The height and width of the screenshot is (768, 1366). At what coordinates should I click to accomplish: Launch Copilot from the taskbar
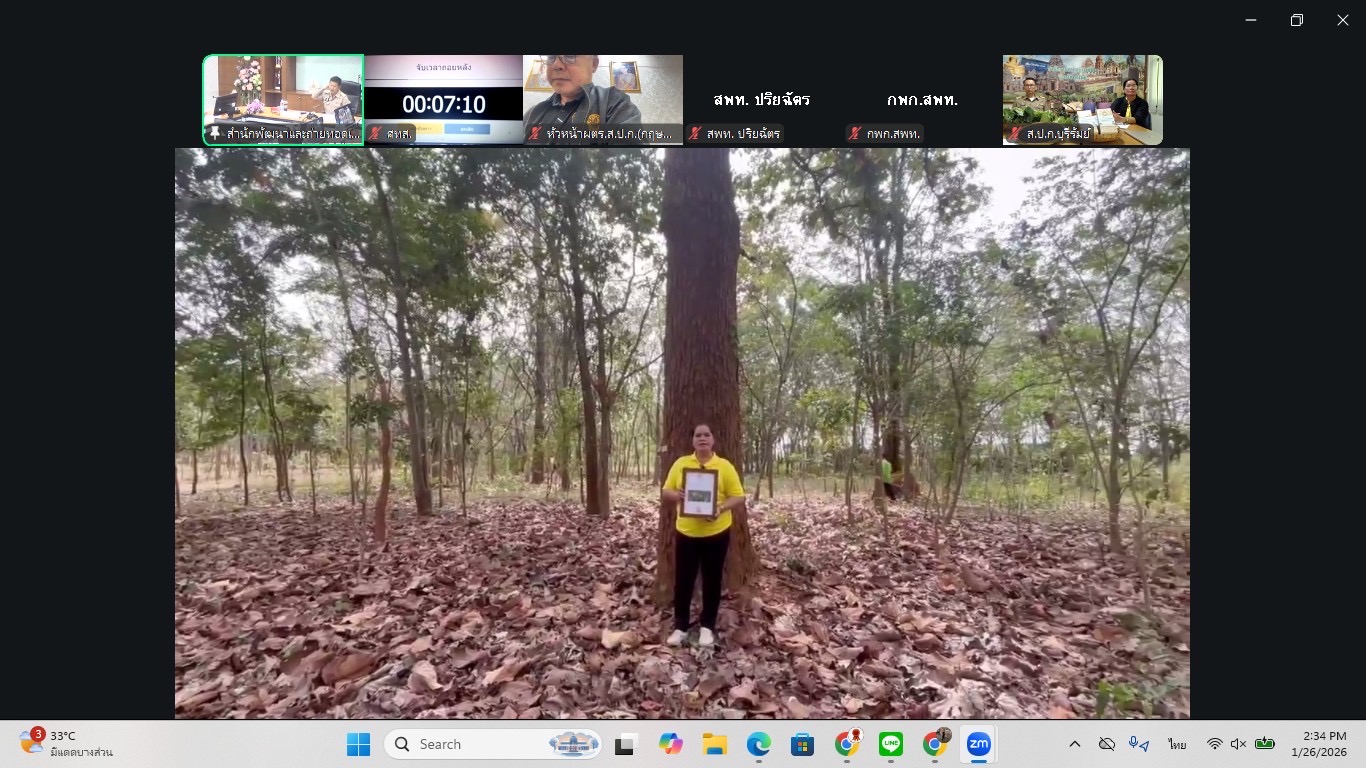coord(670,744)
